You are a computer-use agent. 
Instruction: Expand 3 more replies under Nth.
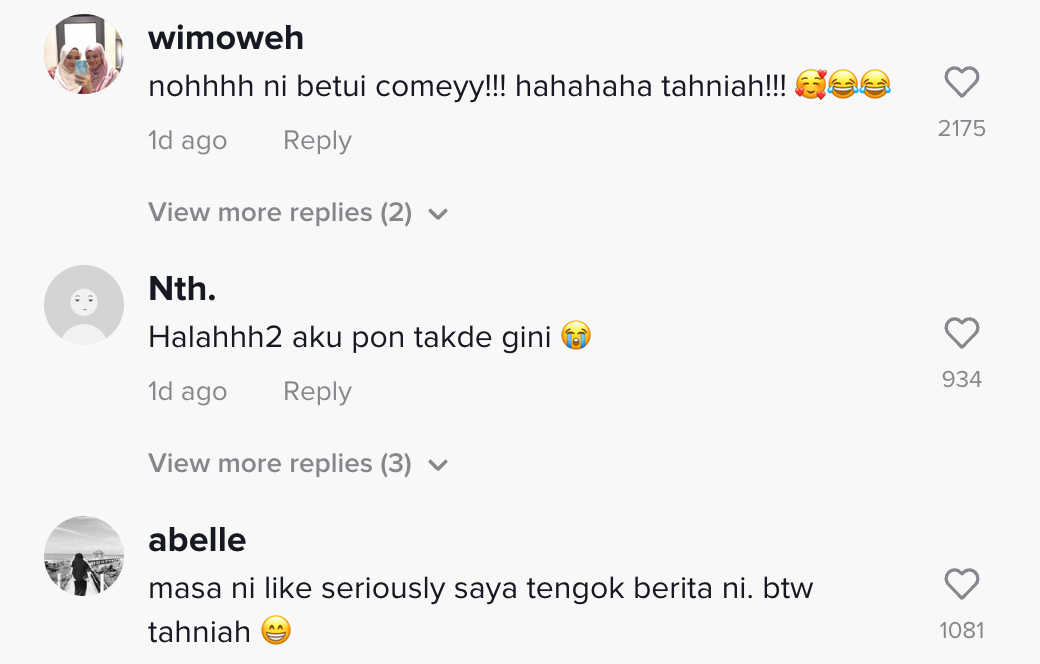pos(280,464)
